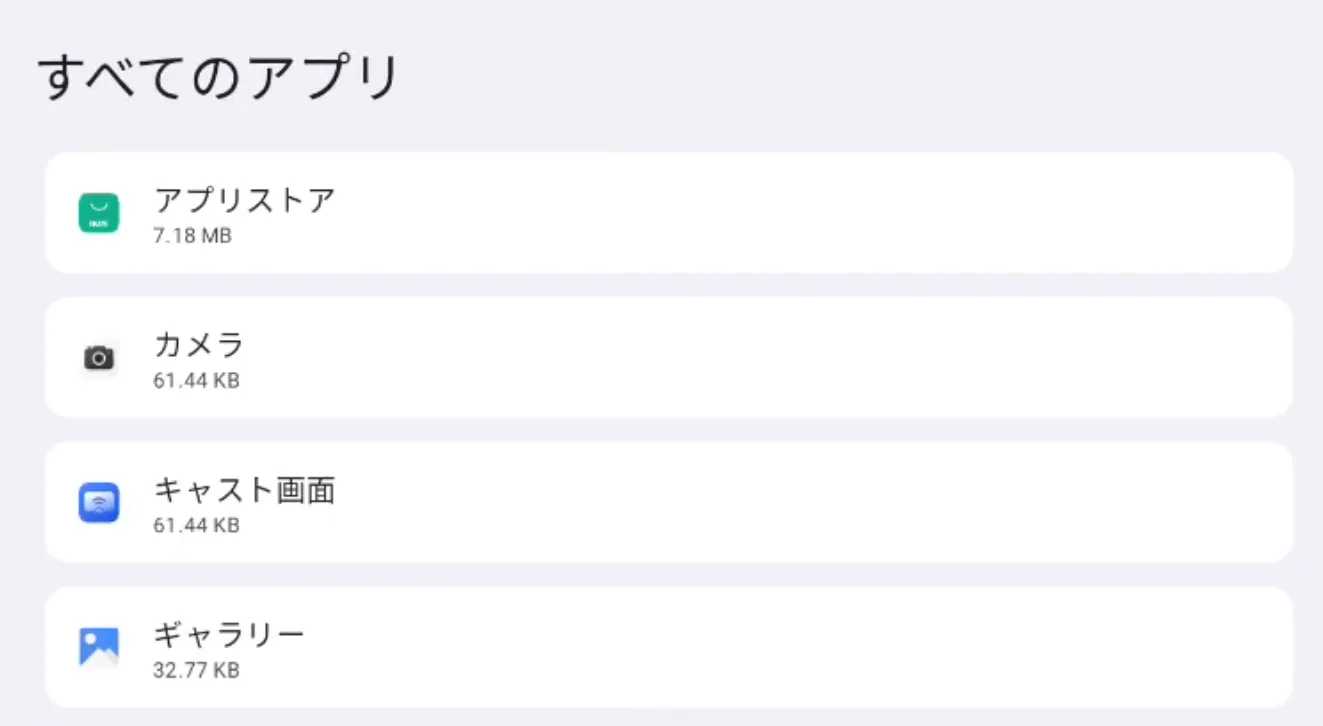The height and width of the screenshot is (726, 1323).
Task: Click the green App Store icon
Action: pos(99,213)
